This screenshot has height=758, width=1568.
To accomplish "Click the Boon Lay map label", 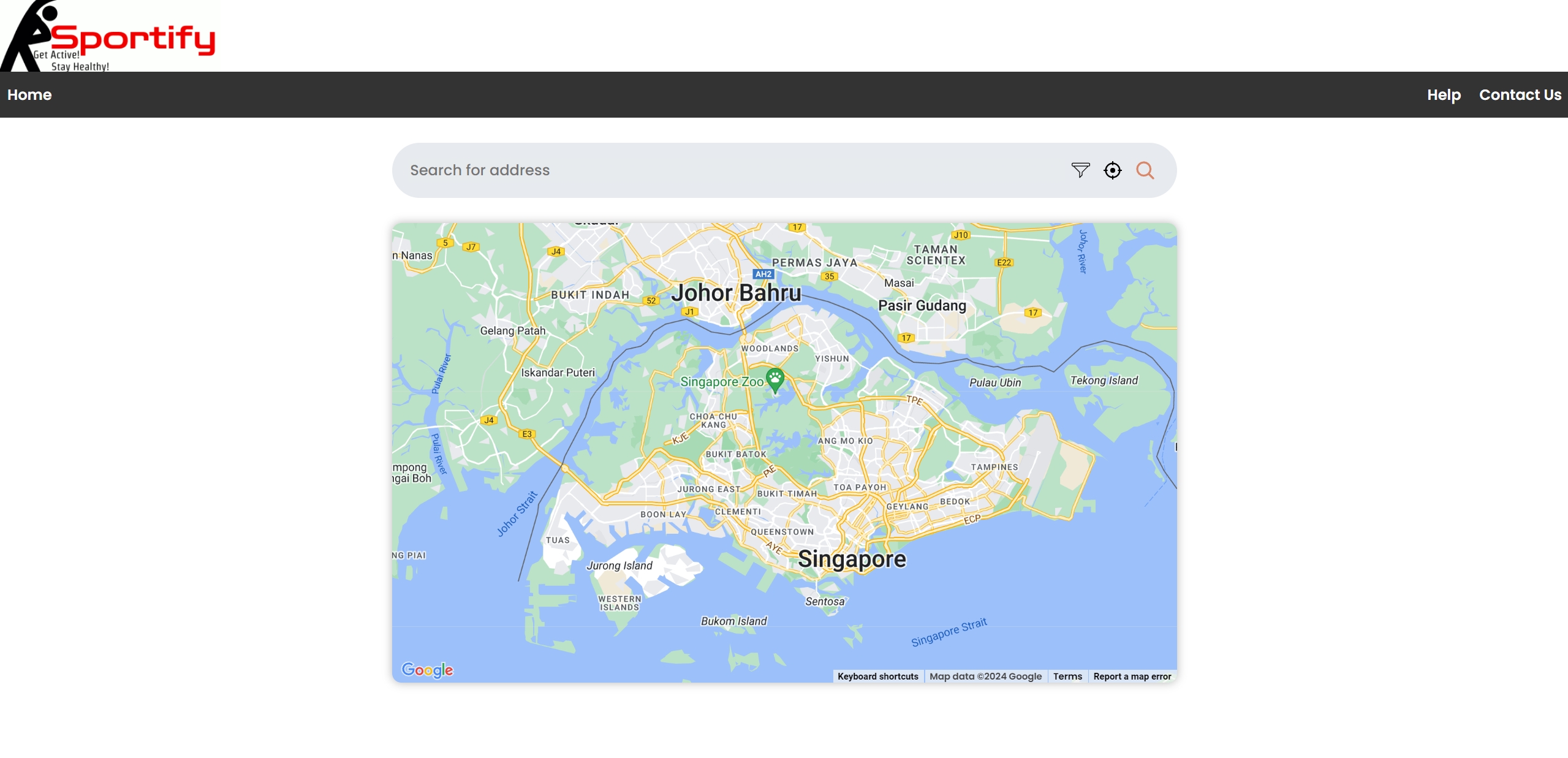I will [x=664, y=515].
